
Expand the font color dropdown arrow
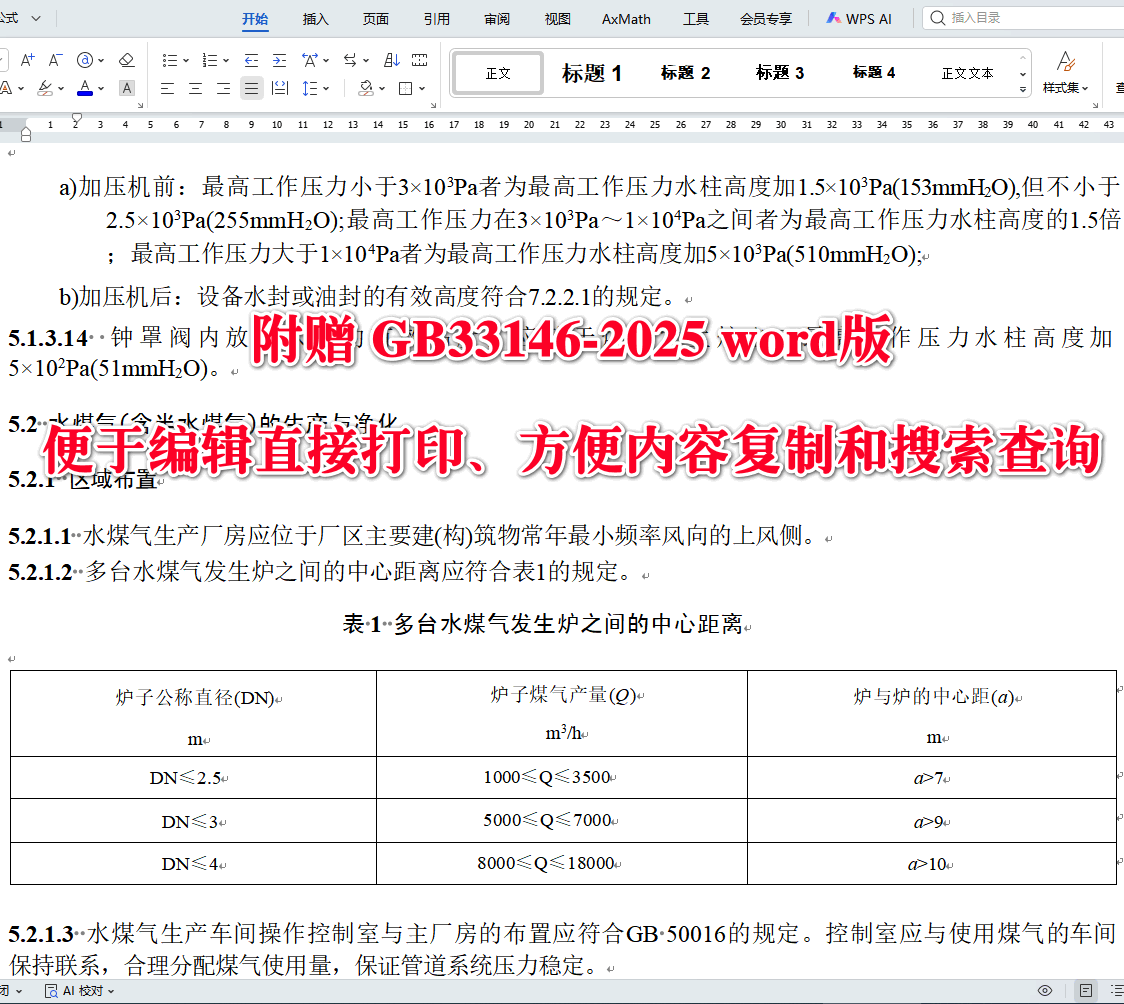tap(100, 88)
